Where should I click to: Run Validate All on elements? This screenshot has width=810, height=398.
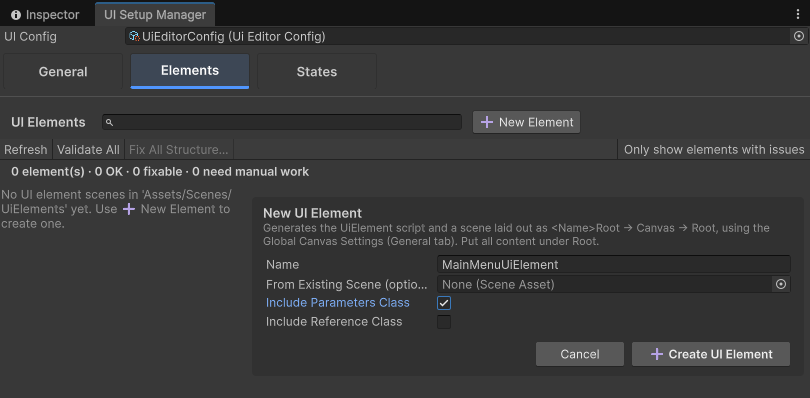tap(88, 149)
